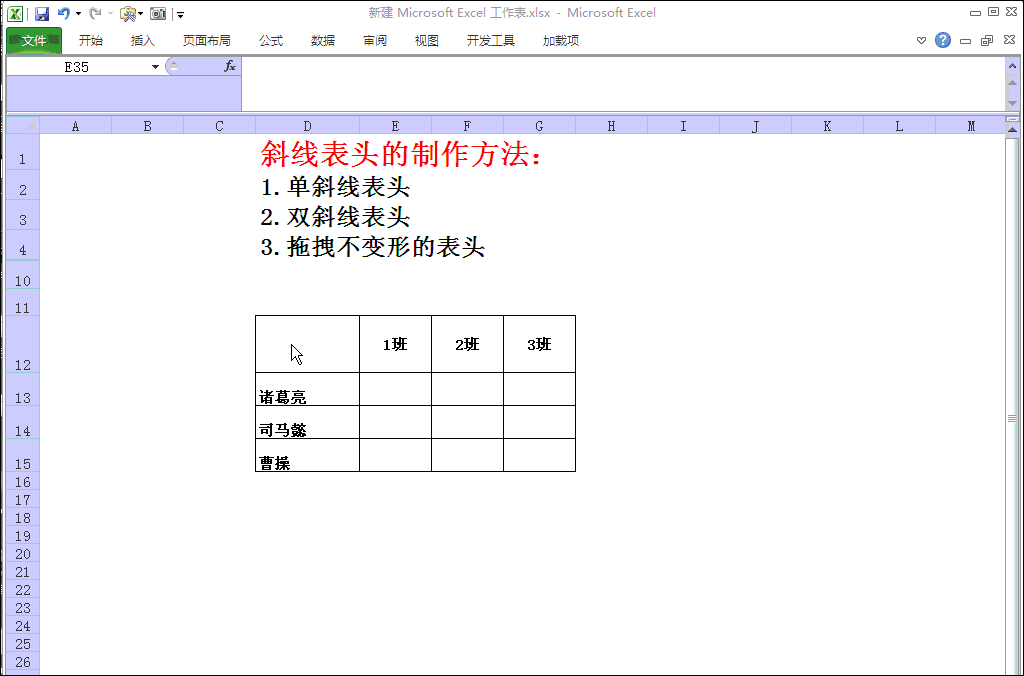Screen dimensions: 1024x676
Task: Click the text 3.拖拽不变形的表头
Action: pos(372,247)
